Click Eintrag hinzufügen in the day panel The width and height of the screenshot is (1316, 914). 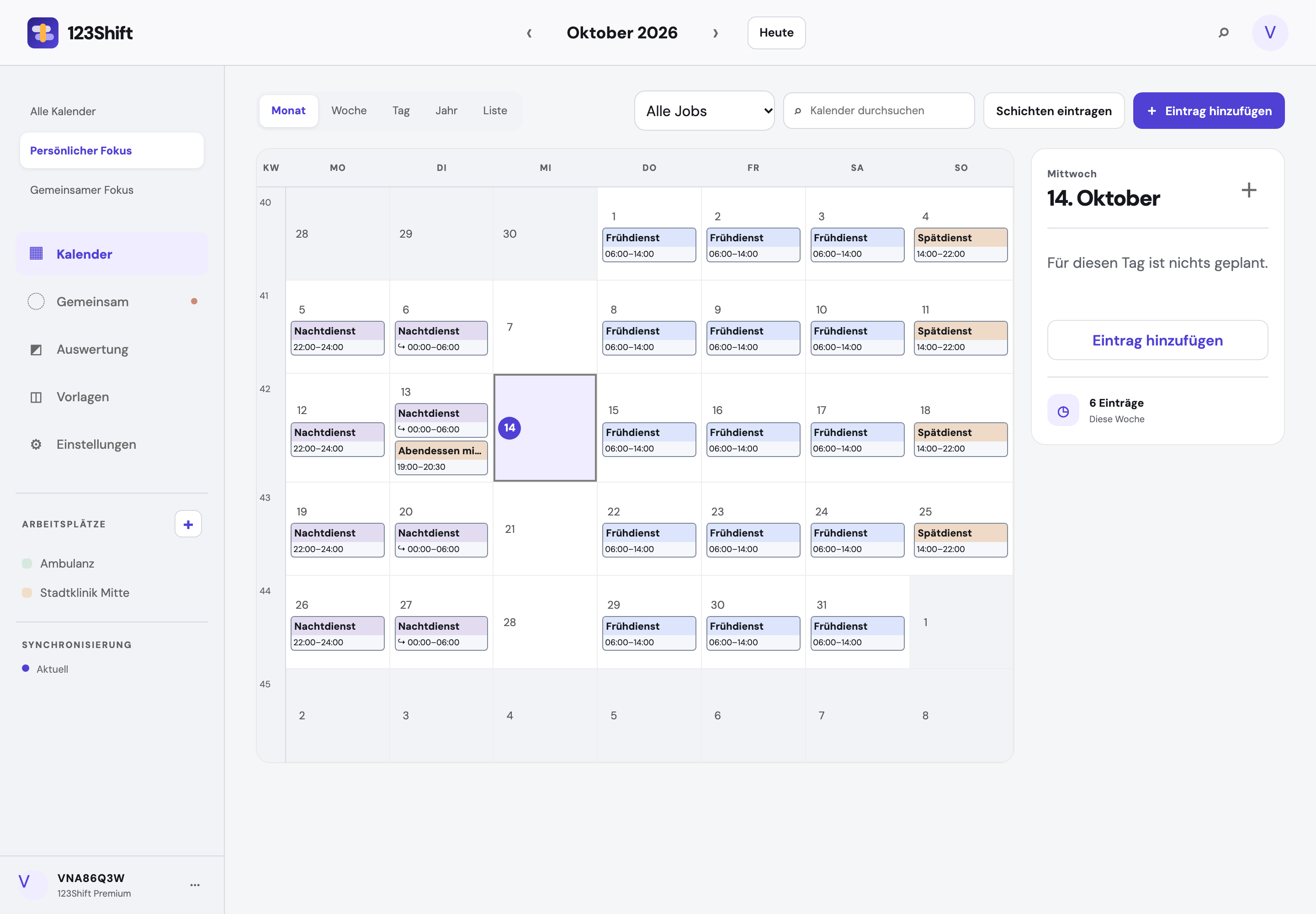point(1157,340)
